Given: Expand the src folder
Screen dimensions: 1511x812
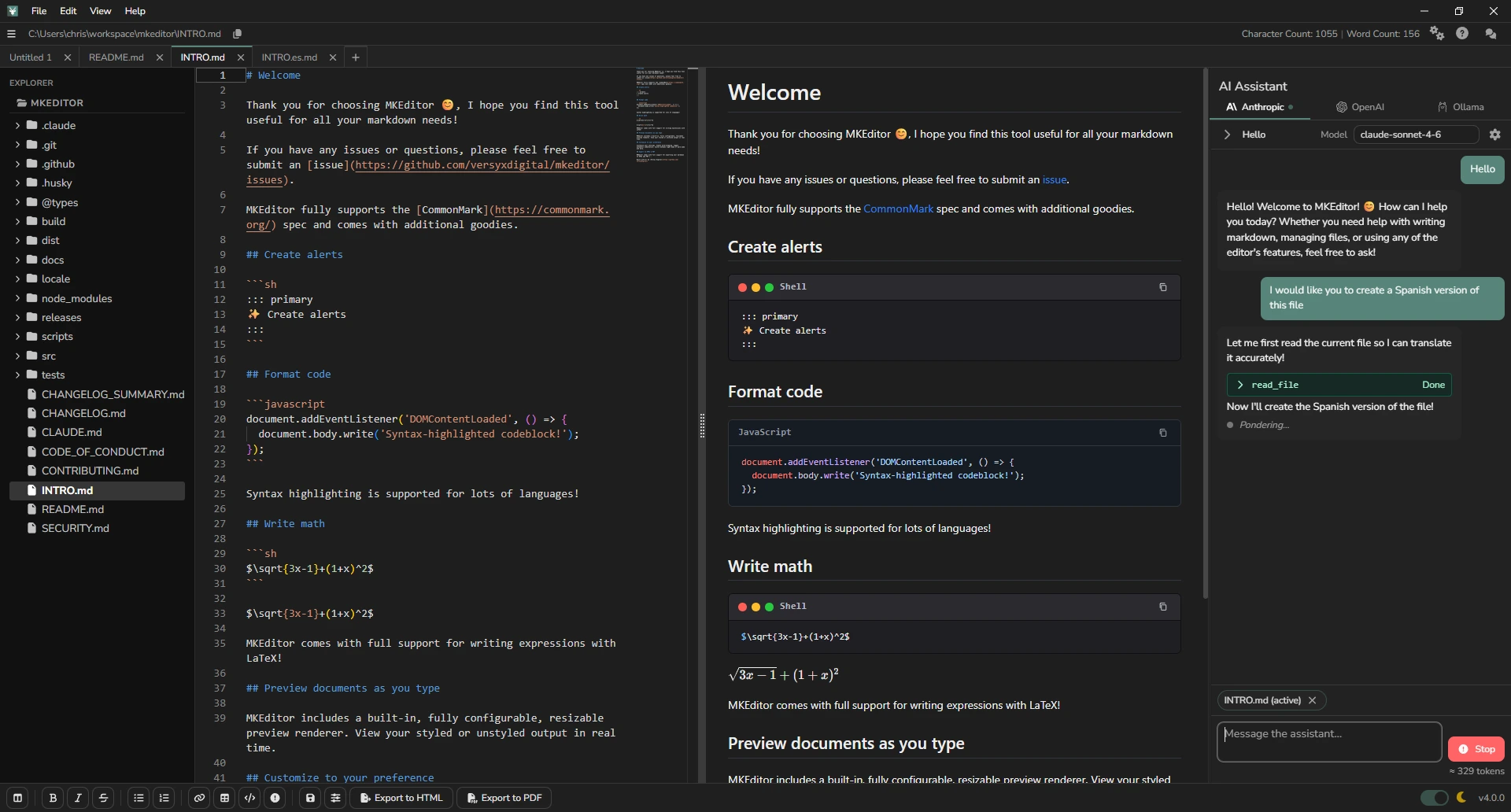Looking at the screenshot, I should pyautogui.click(x=17, y=356).
